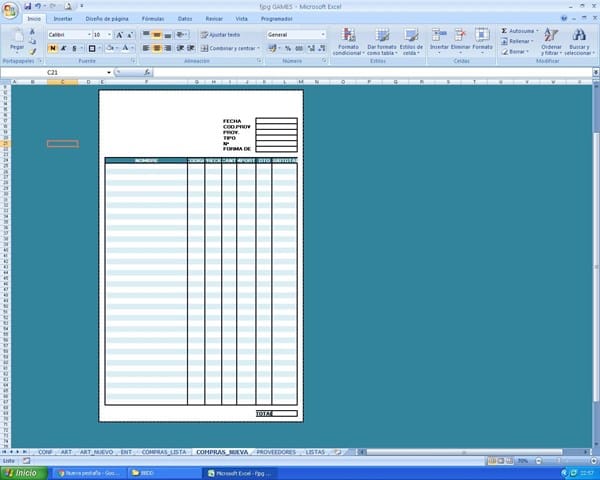600x480 pixels.
Task: Switch to Page Break Preview view
Action: coord(509,461)
